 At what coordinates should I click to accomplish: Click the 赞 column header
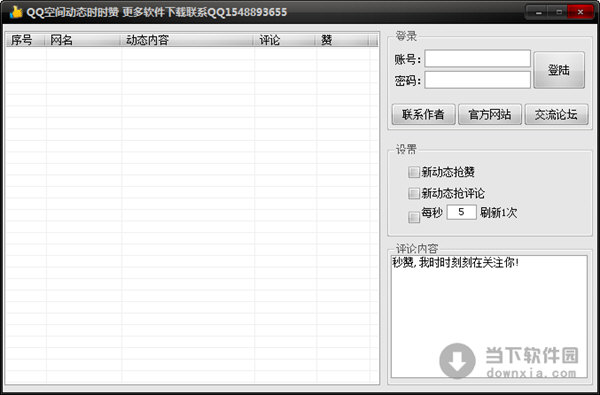coord(342,40)
